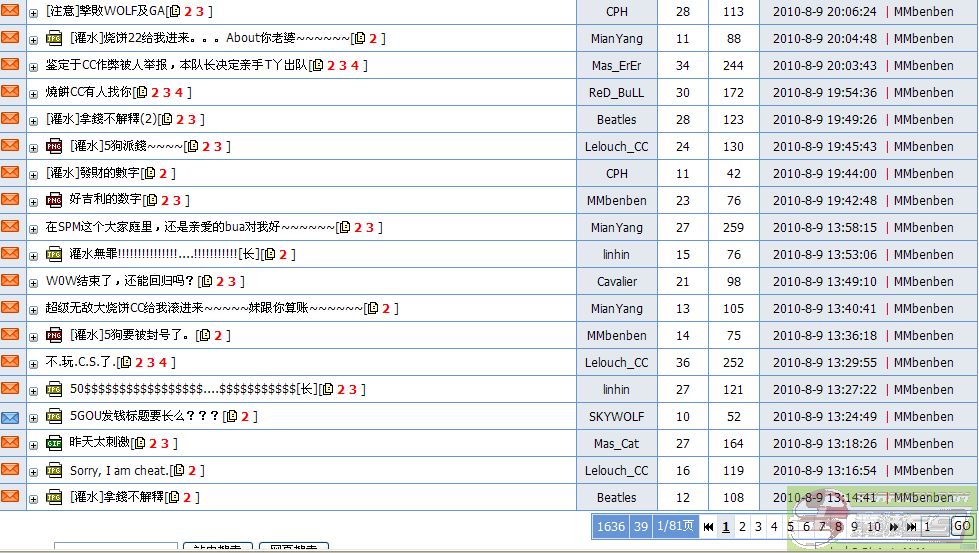The width and height of the screenshot is (979, 553).
Task: Expand the W0W结束了，还能回归吗 thread preview
Action: pos(33,282)
